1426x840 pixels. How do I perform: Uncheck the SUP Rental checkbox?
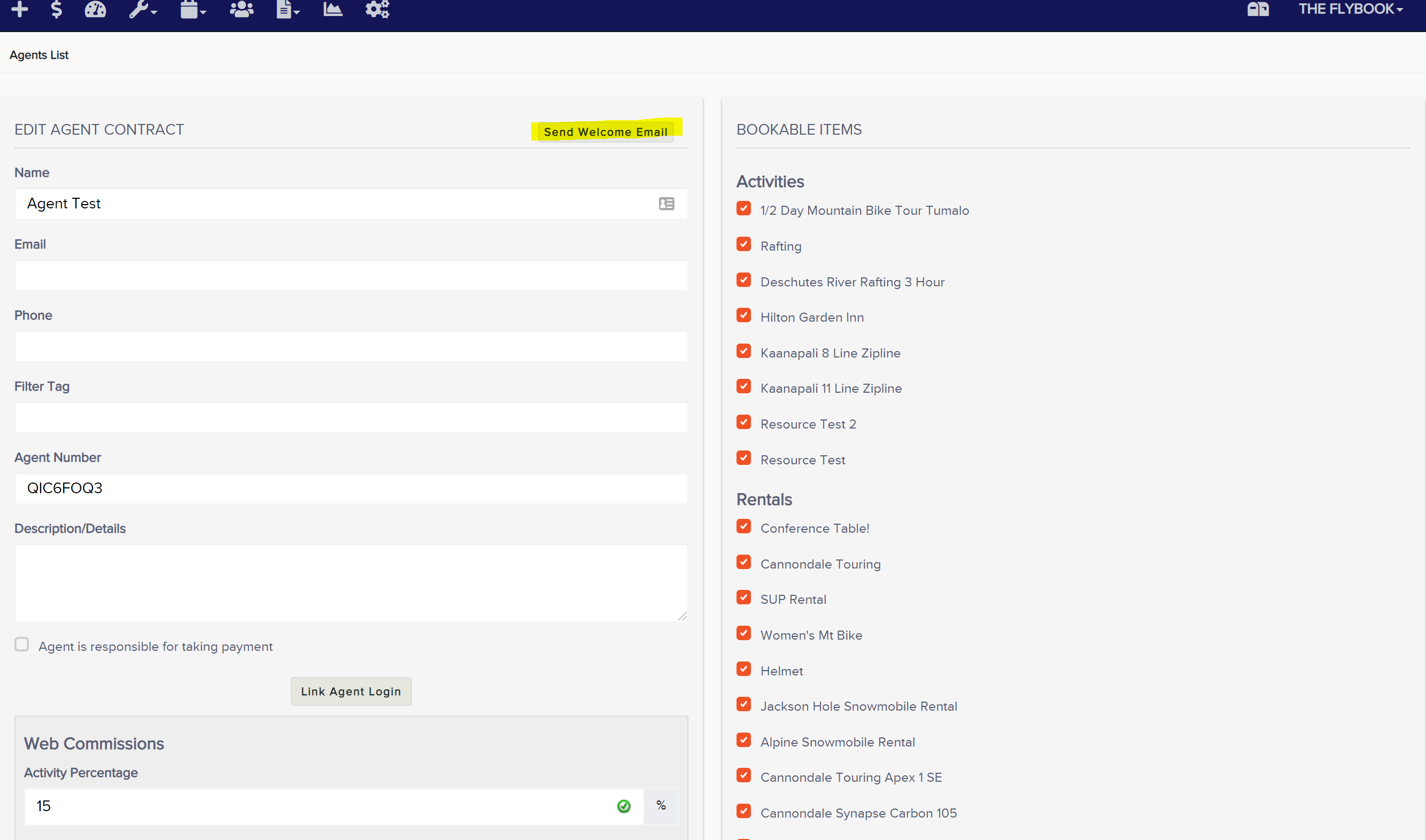[x=744, y=597]
